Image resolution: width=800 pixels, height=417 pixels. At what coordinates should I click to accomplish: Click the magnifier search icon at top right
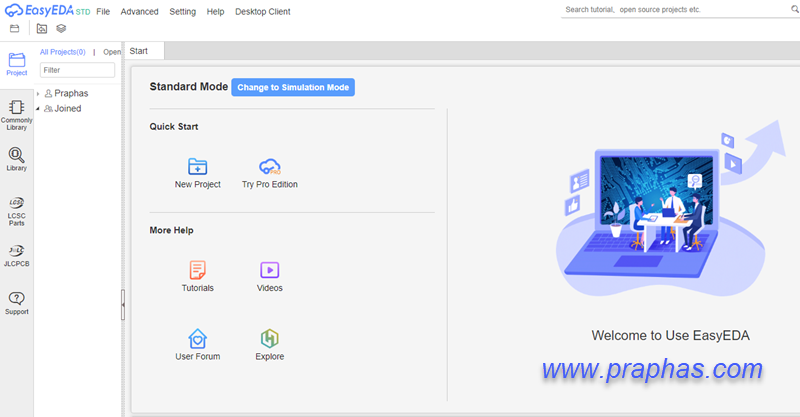pyautogui.click(x=794, y=10)
